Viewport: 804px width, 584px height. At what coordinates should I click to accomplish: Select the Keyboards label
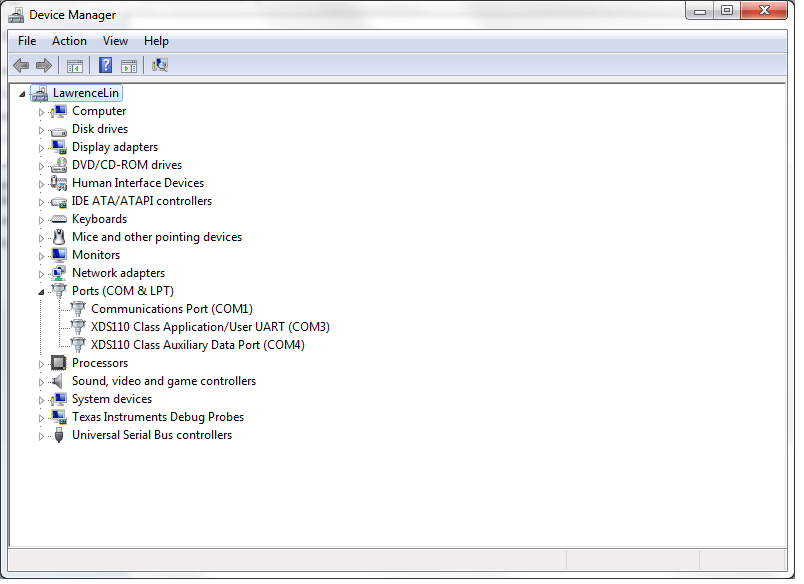[x=99, y=219]
